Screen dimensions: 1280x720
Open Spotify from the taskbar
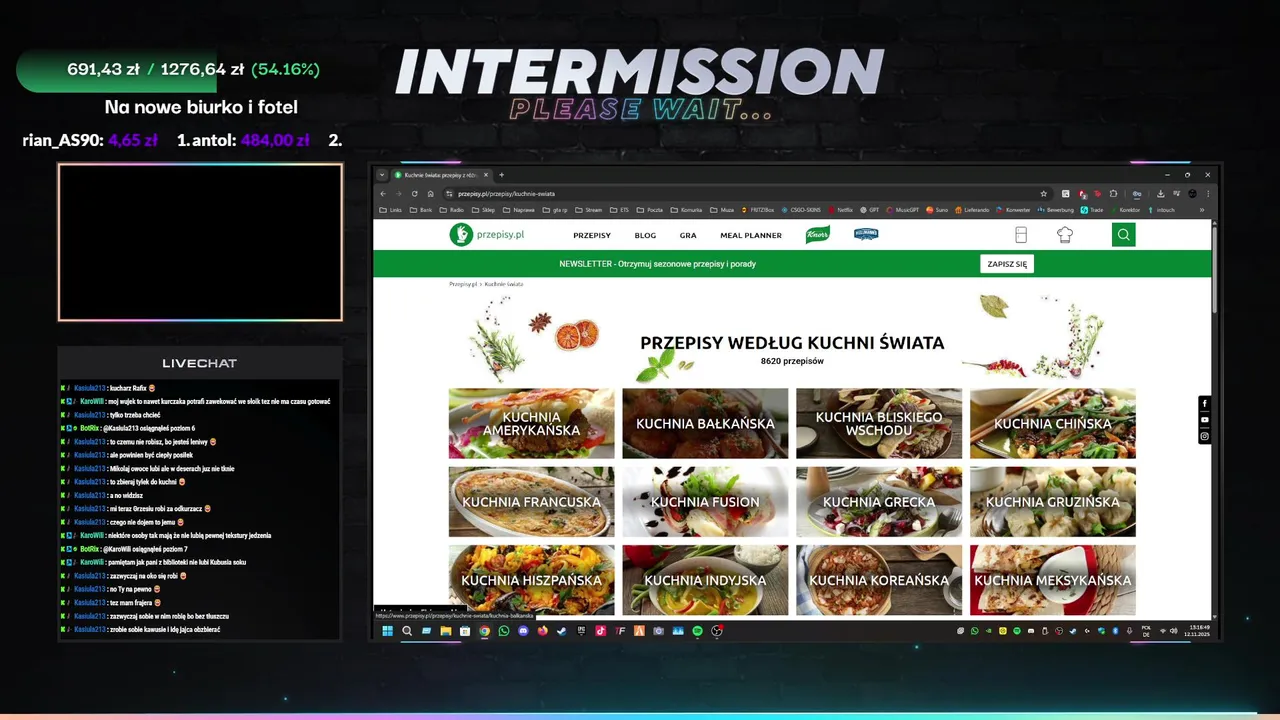697,631
